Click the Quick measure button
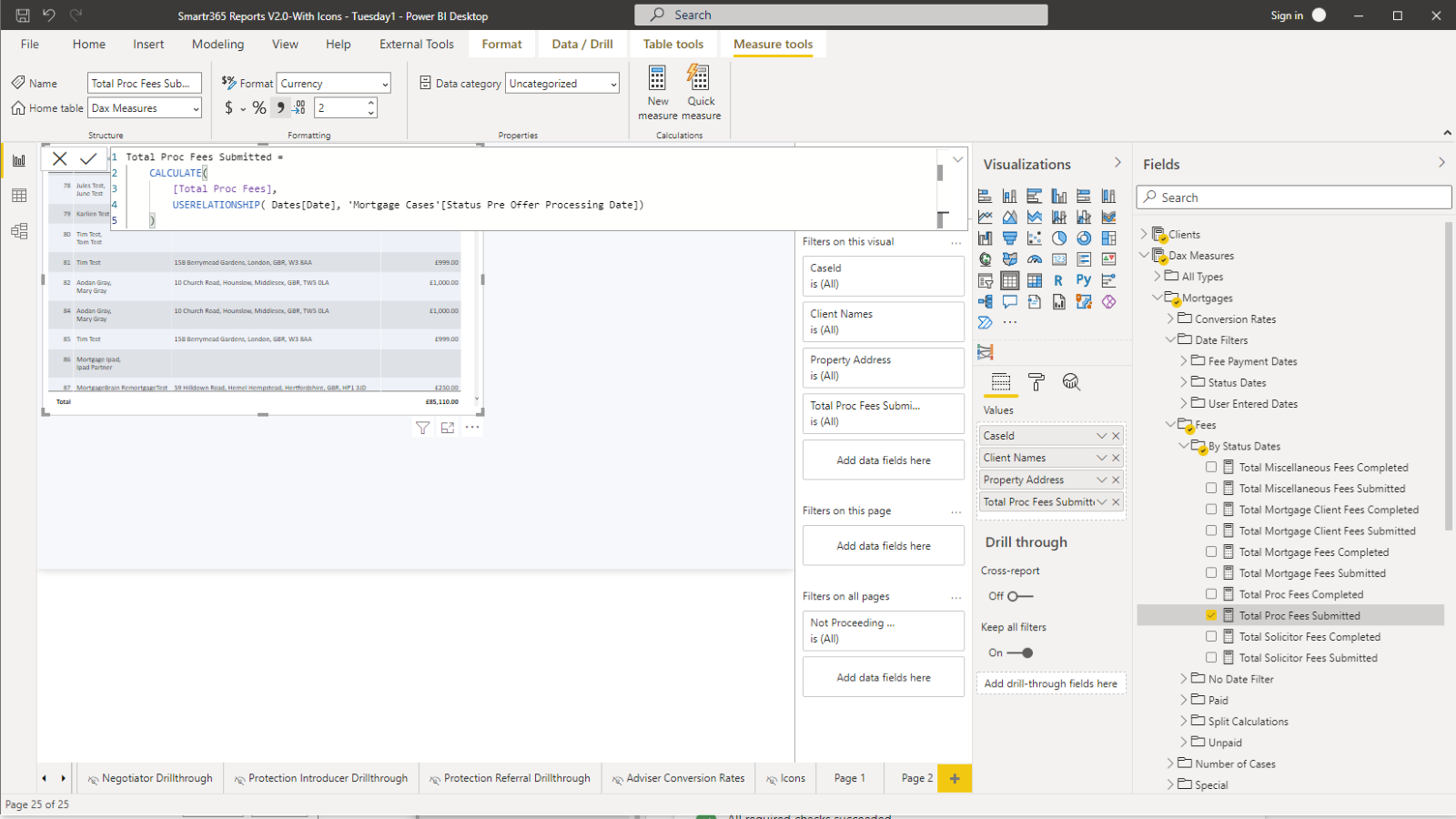The width and height of the screenshot is (1456, 819). tap(701, 92)
